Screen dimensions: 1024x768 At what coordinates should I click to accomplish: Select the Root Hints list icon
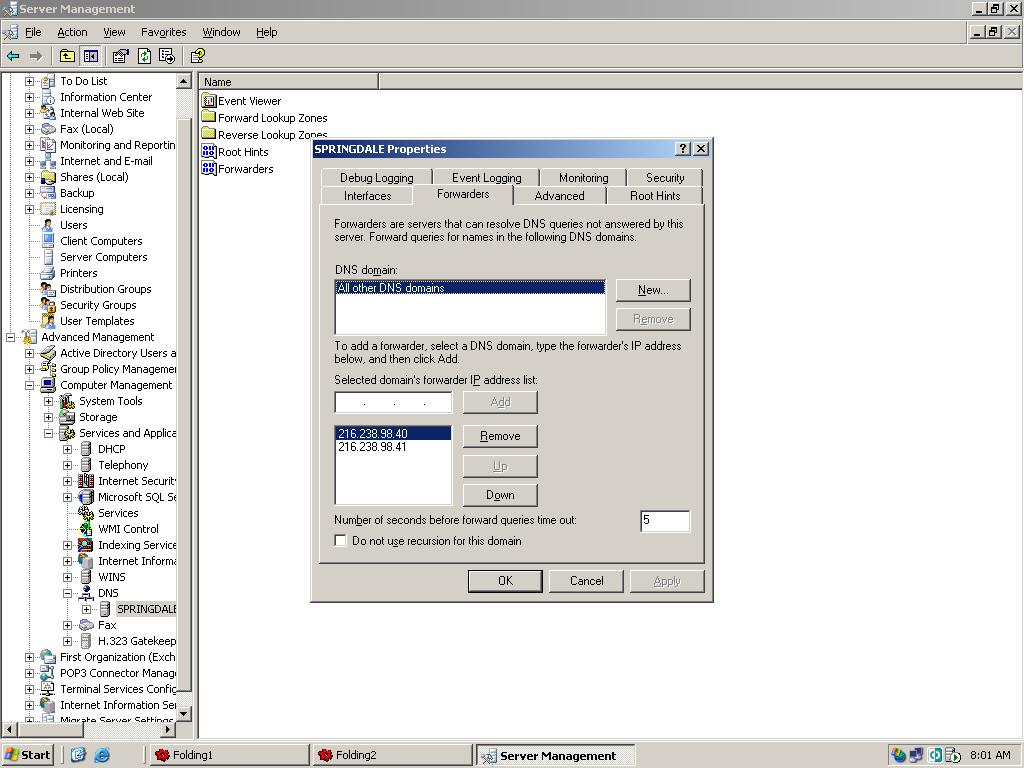coord(209,152)
